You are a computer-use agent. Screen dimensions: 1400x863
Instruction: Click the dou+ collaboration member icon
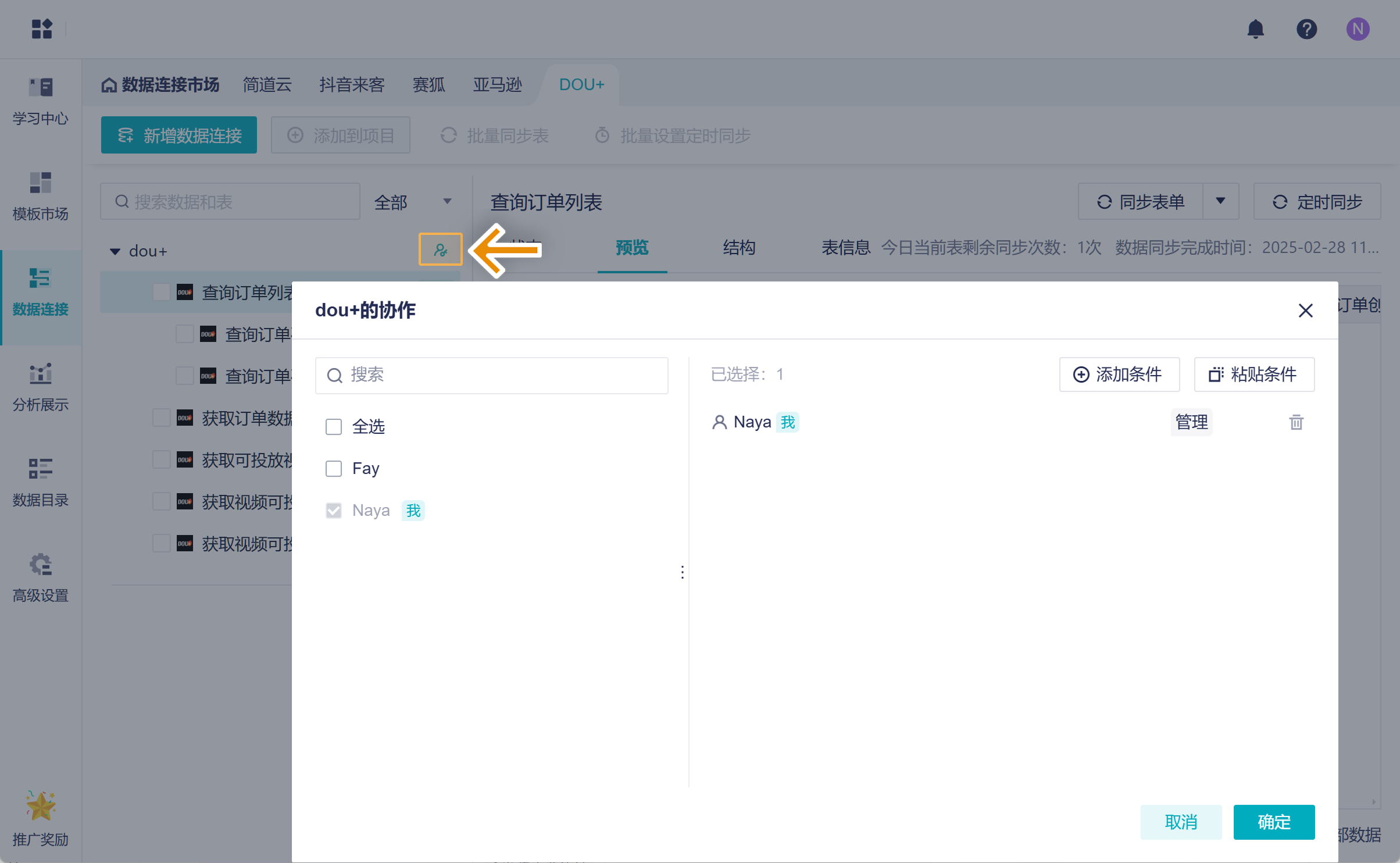441,250
